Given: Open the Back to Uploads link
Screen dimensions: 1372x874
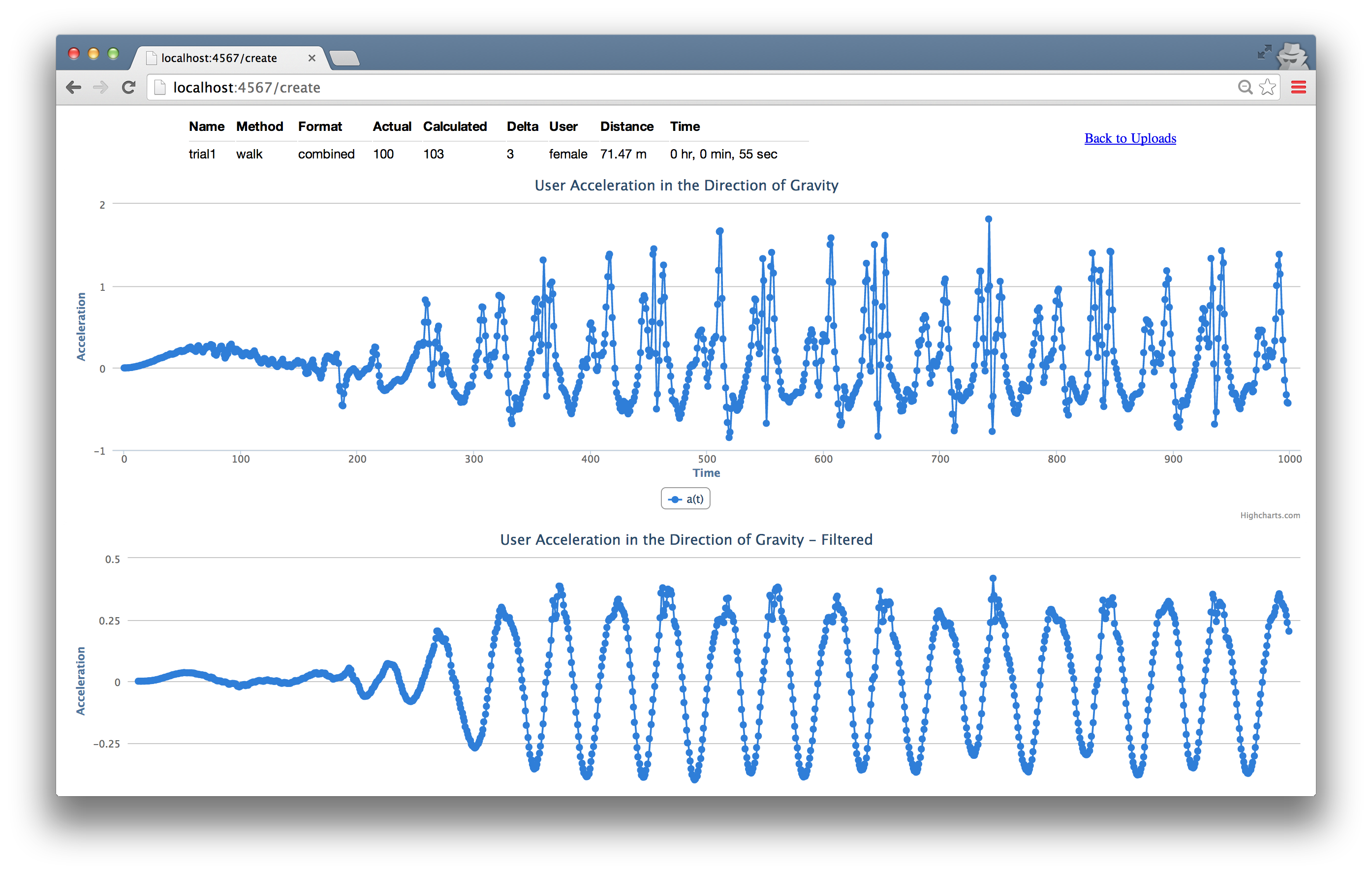Looking at the screenshot, I should pos(1130,138).
